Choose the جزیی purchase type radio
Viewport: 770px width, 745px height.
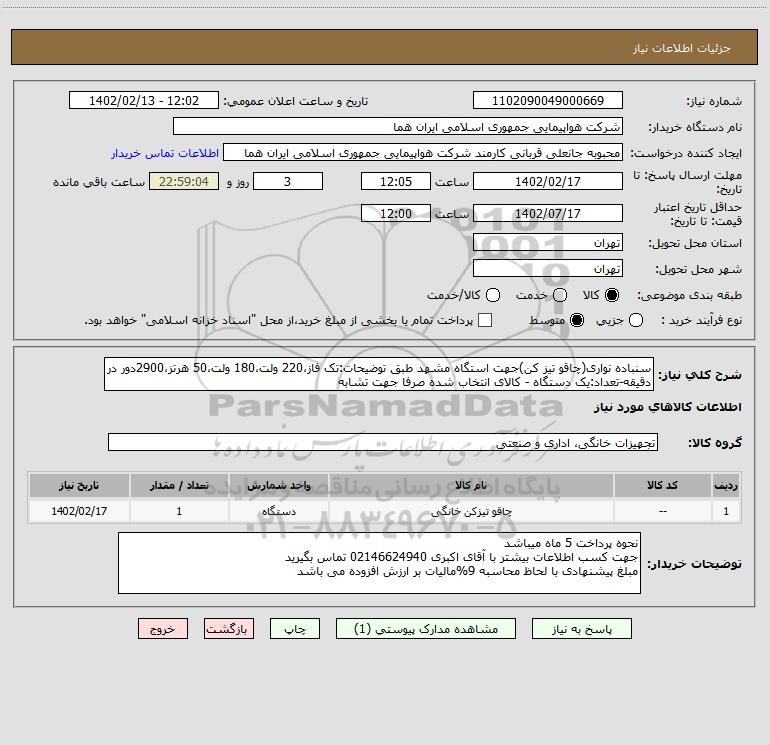click(x=635, y=320)
